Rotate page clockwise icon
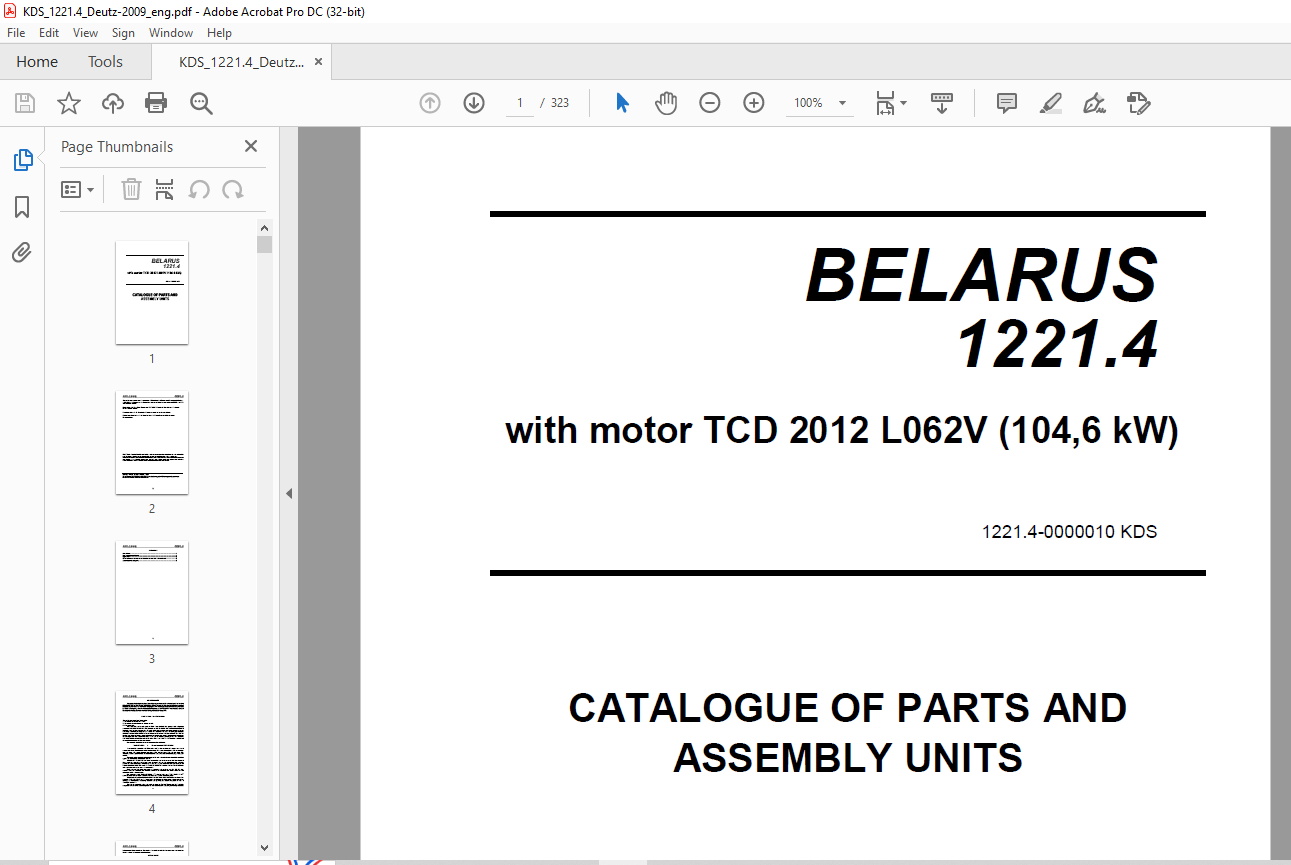Viewport: 1291px width, 865px height. tap(233, 189)
